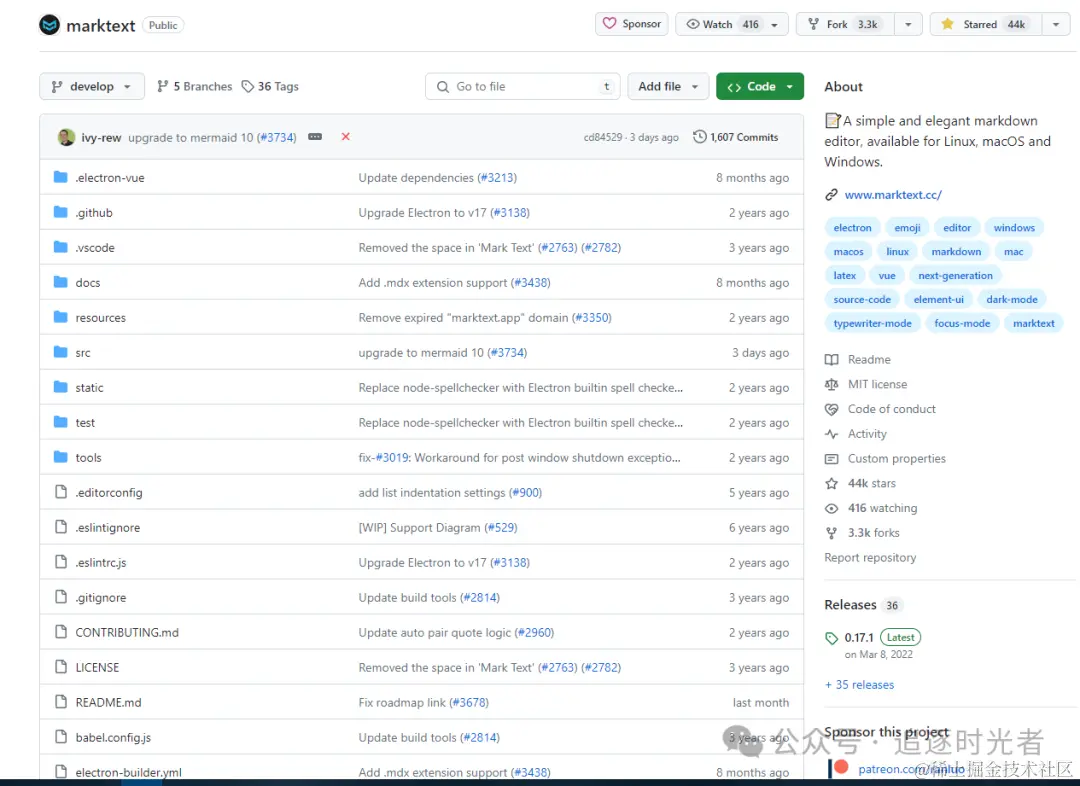Focus the Go to file search field
The height and width of the screenshot is (786, 1080).
point(523,86)
